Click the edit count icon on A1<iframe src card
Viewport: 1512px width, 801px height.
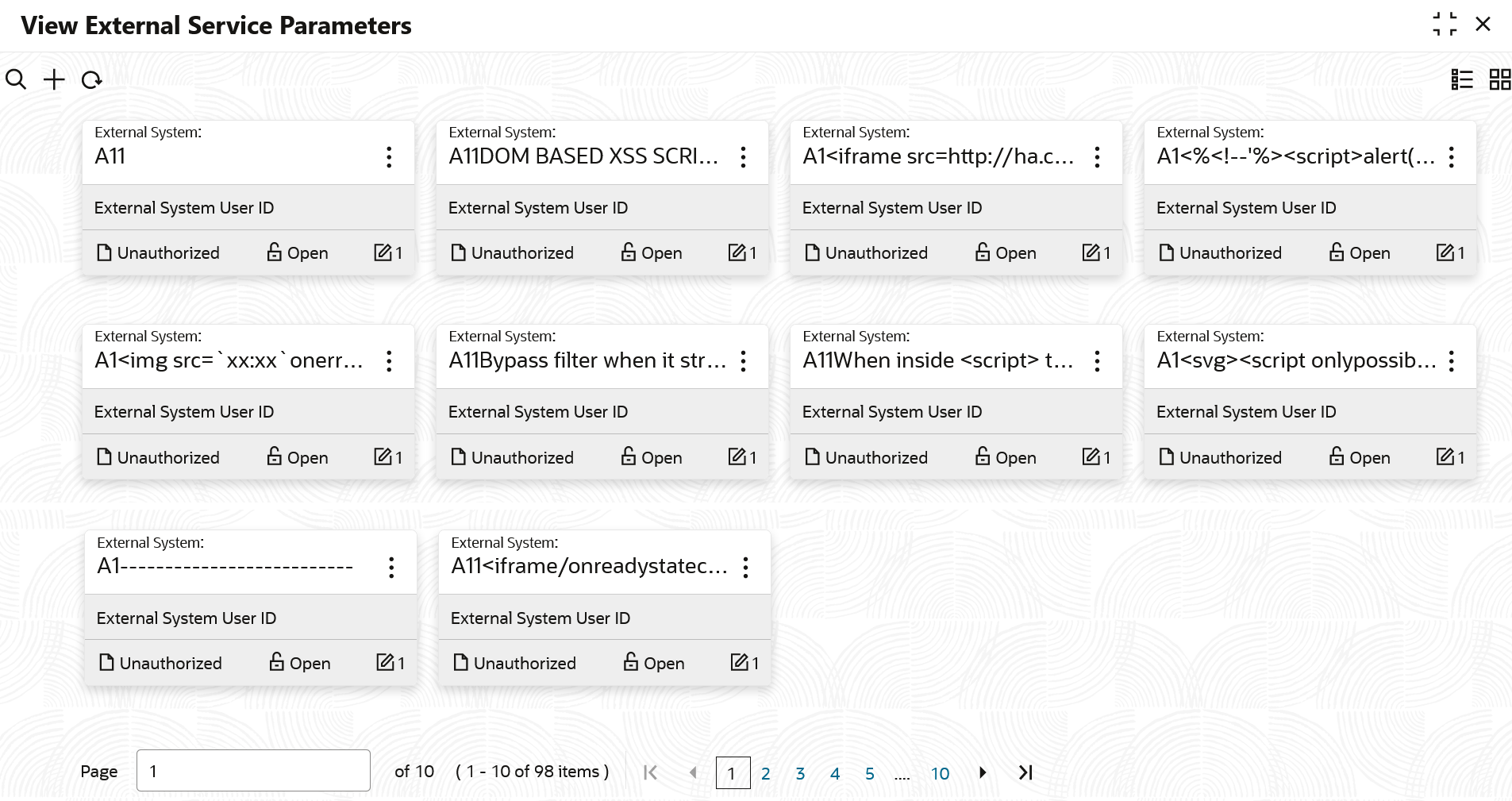pos(1091,252)
